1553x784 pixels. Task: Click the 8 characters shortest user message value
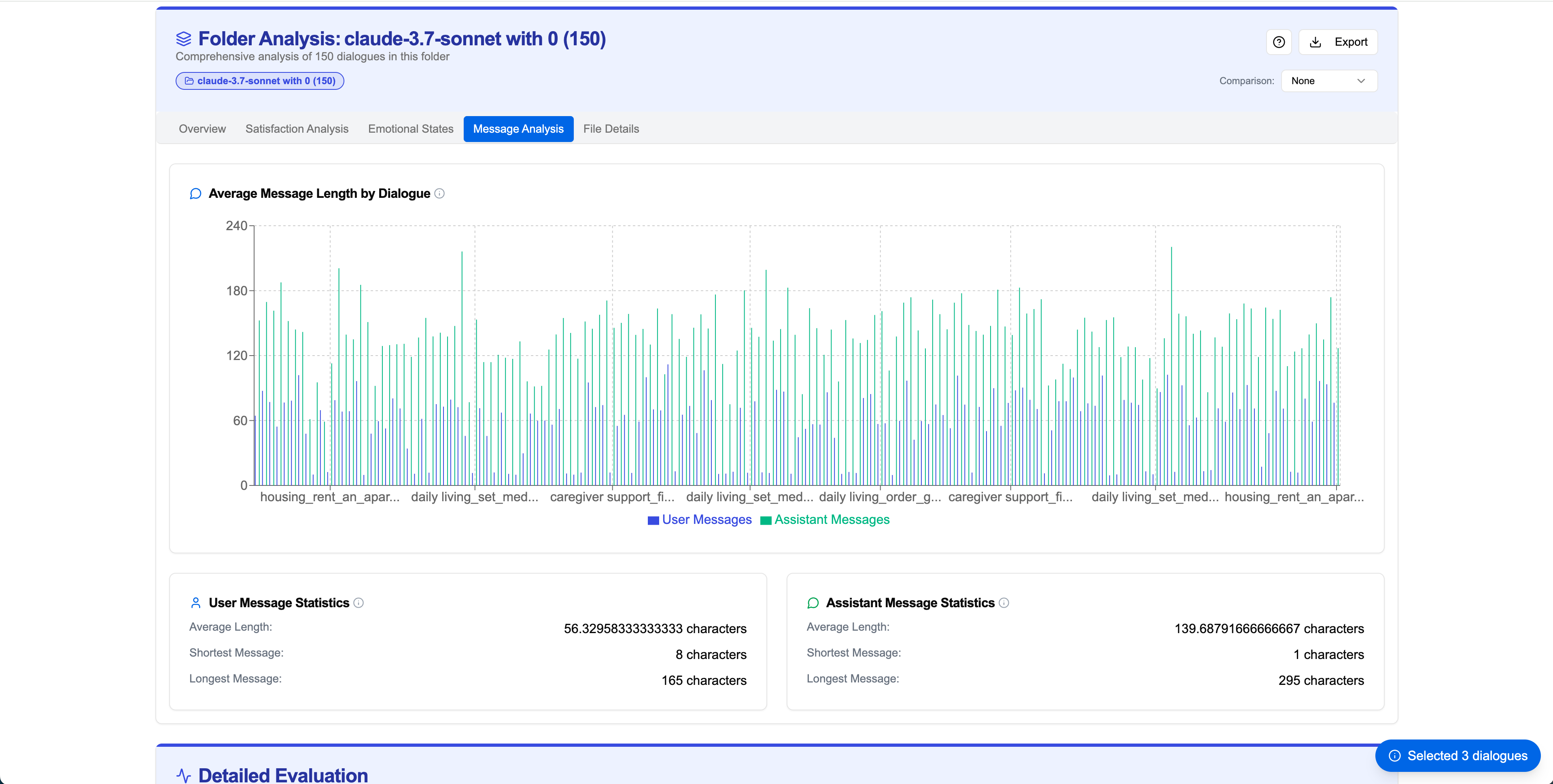click(x=711, y=655)
